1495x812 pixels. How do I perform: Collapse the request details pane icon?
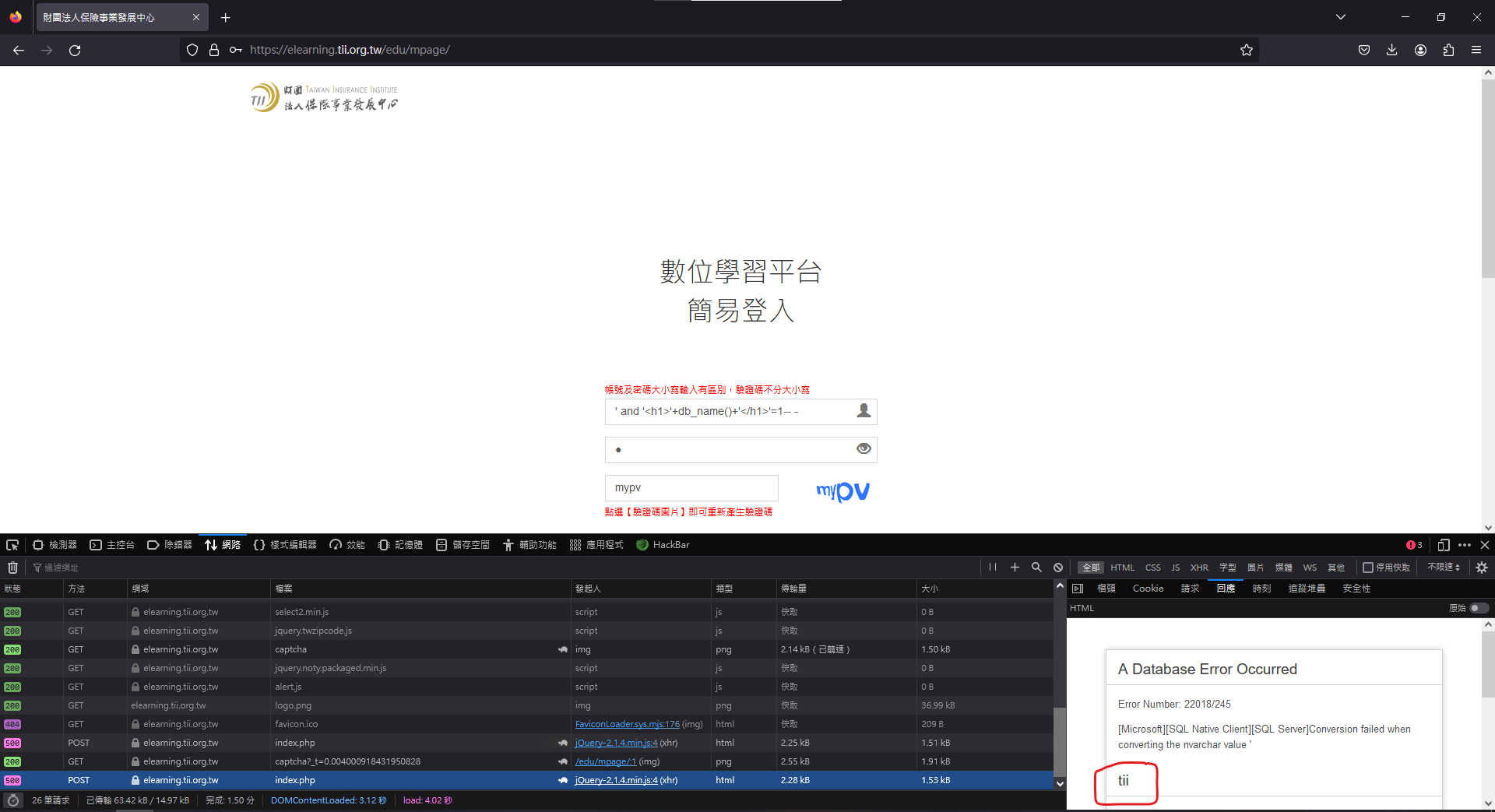1078,589
